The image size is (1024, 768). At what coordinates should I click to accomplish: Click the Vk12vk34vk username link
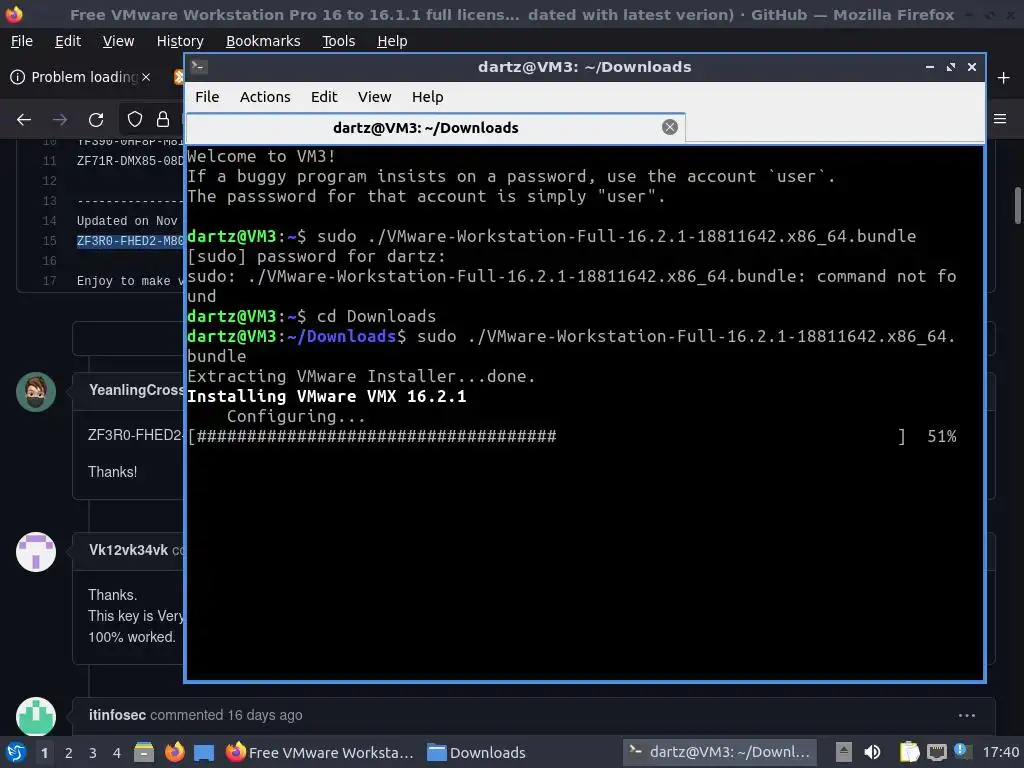[x=128, y=550]
